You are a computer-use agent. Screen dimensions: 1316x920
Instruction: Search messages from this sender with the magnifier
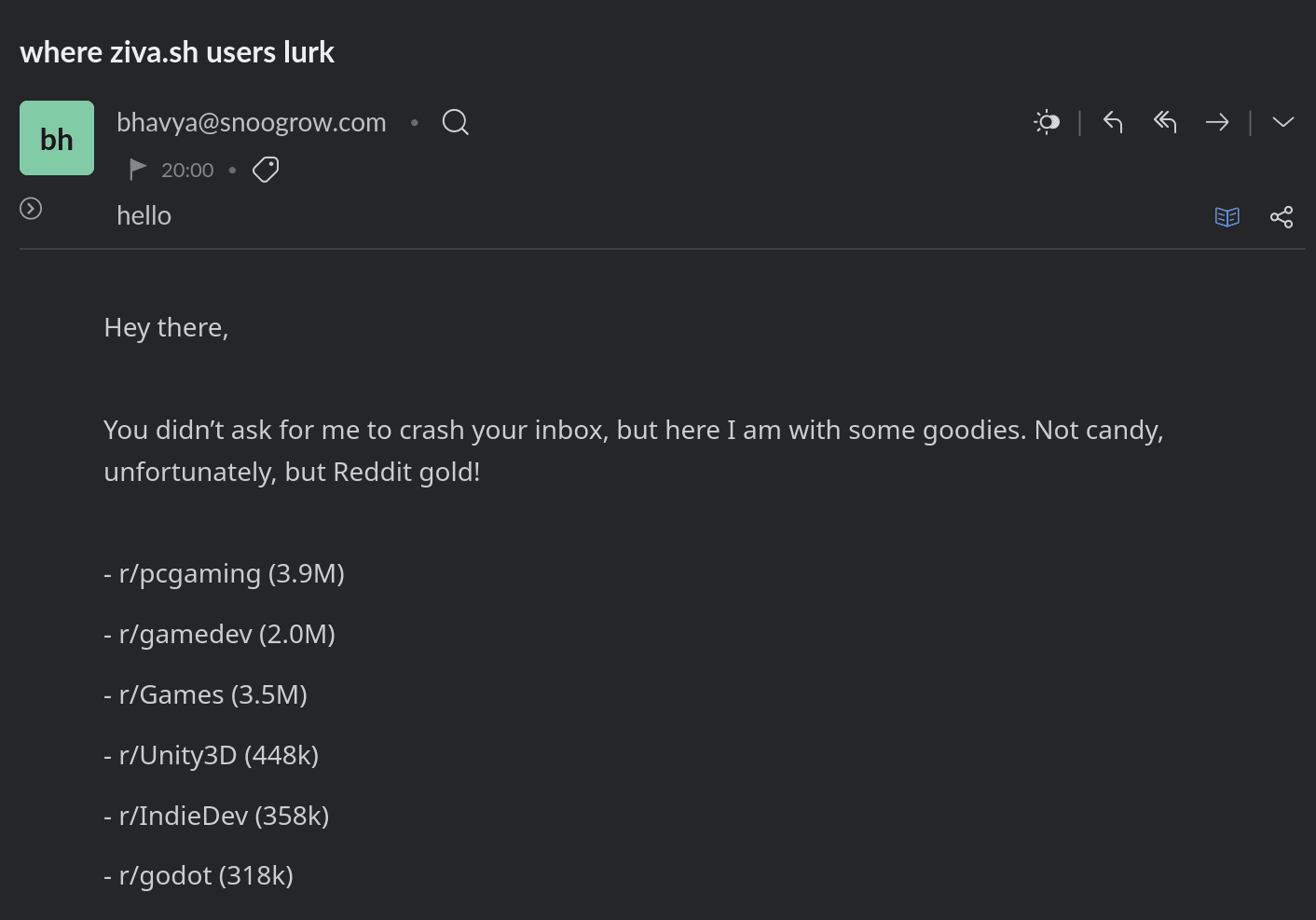pyautogui.click(x=455, y=121)
